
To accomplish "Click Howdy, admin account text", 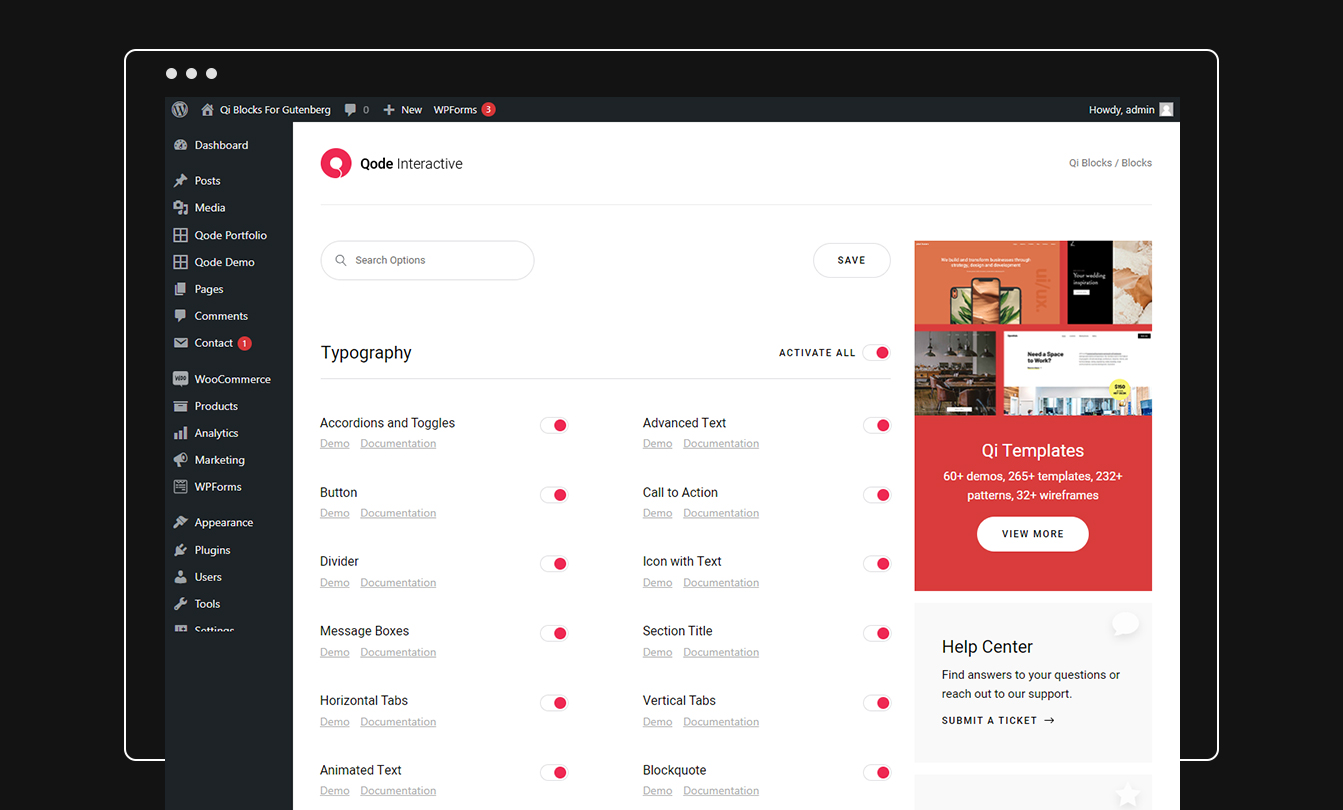I will tap(1122, 110).
